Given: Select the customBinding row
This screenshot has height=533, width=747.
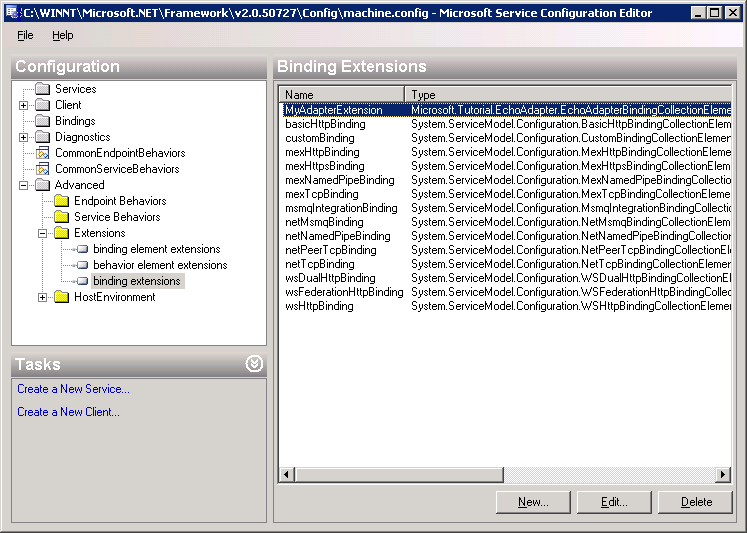Looking at the screenshot, I should 505,138.
